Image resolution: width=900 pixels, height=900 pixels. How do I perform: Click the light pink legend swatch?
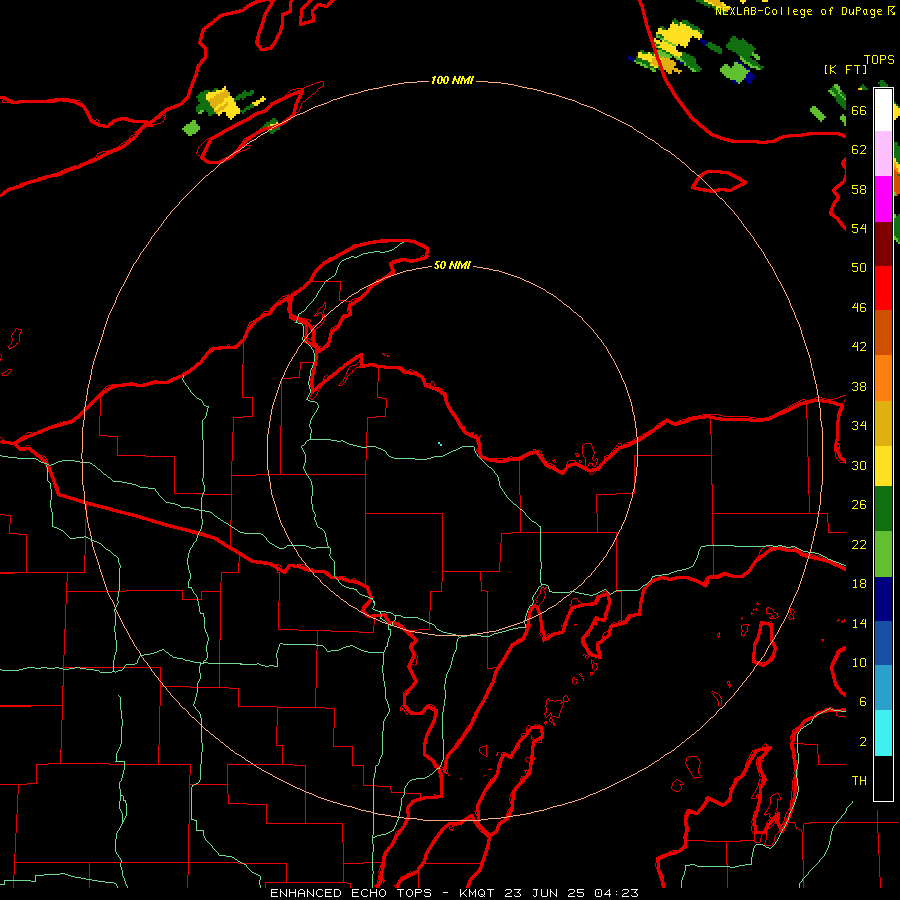[x=883, y=154]
